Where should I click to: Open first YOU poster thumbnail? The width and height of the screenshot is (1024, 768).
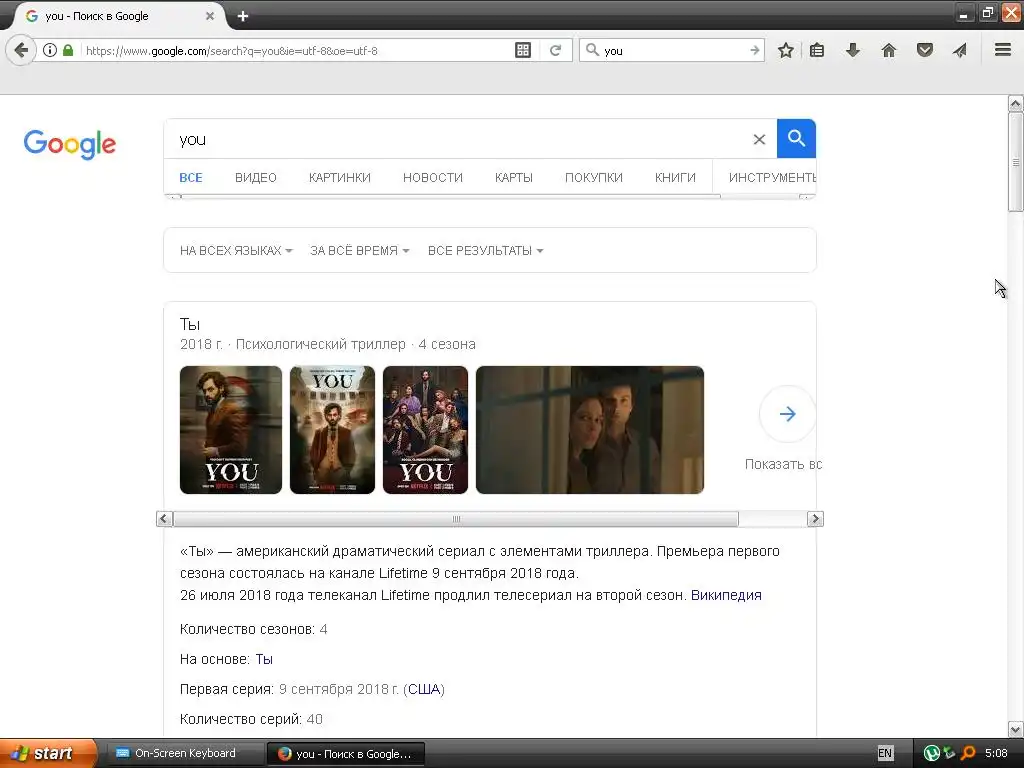[231, 430]
